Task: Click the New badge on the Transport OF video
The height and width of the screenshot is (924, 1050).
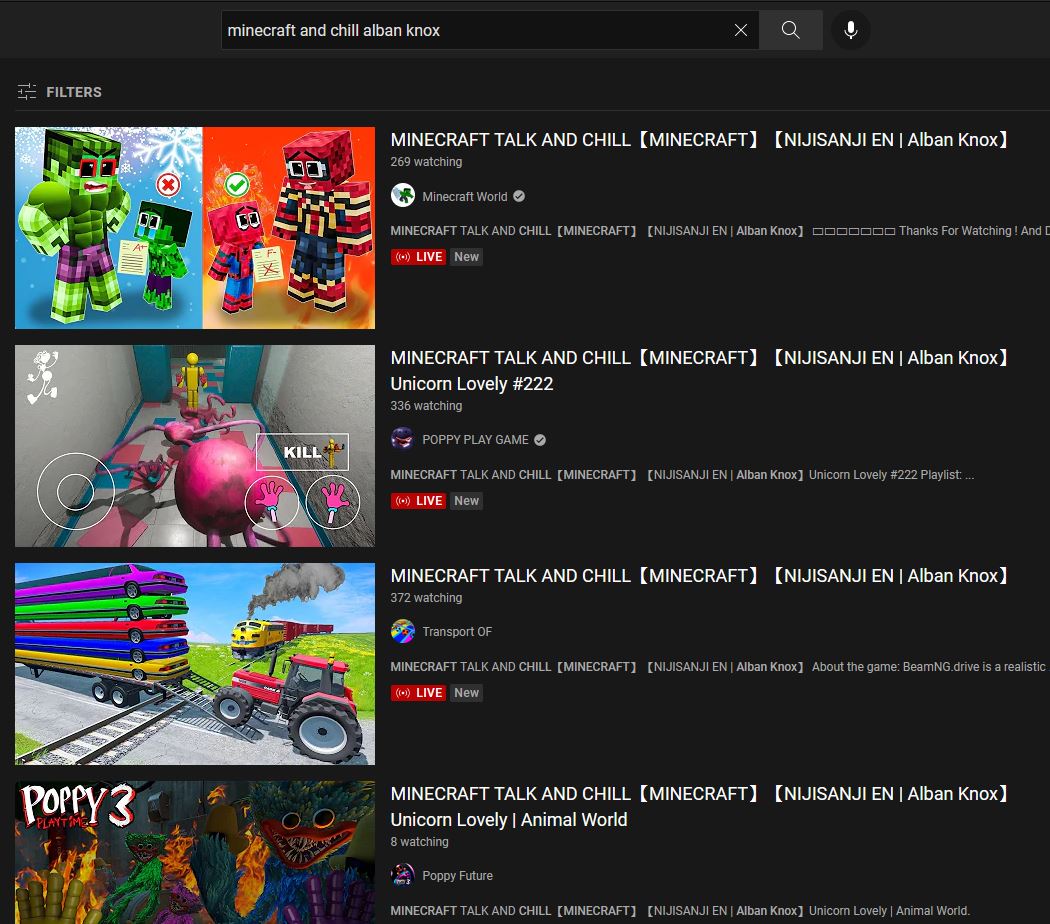Action: click(x=466, y=692)
